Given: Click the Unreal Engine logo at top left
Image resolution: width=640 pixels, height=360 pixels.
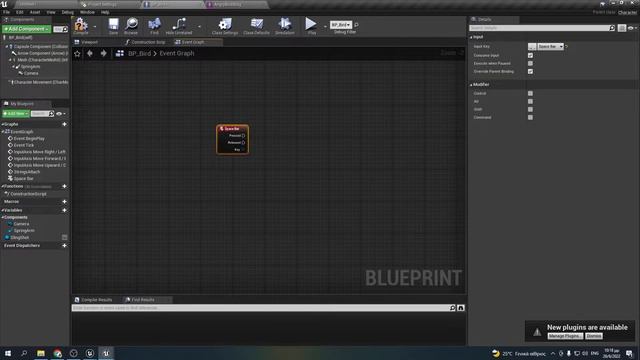Looking at the screenshot, I should click(4, 4).
